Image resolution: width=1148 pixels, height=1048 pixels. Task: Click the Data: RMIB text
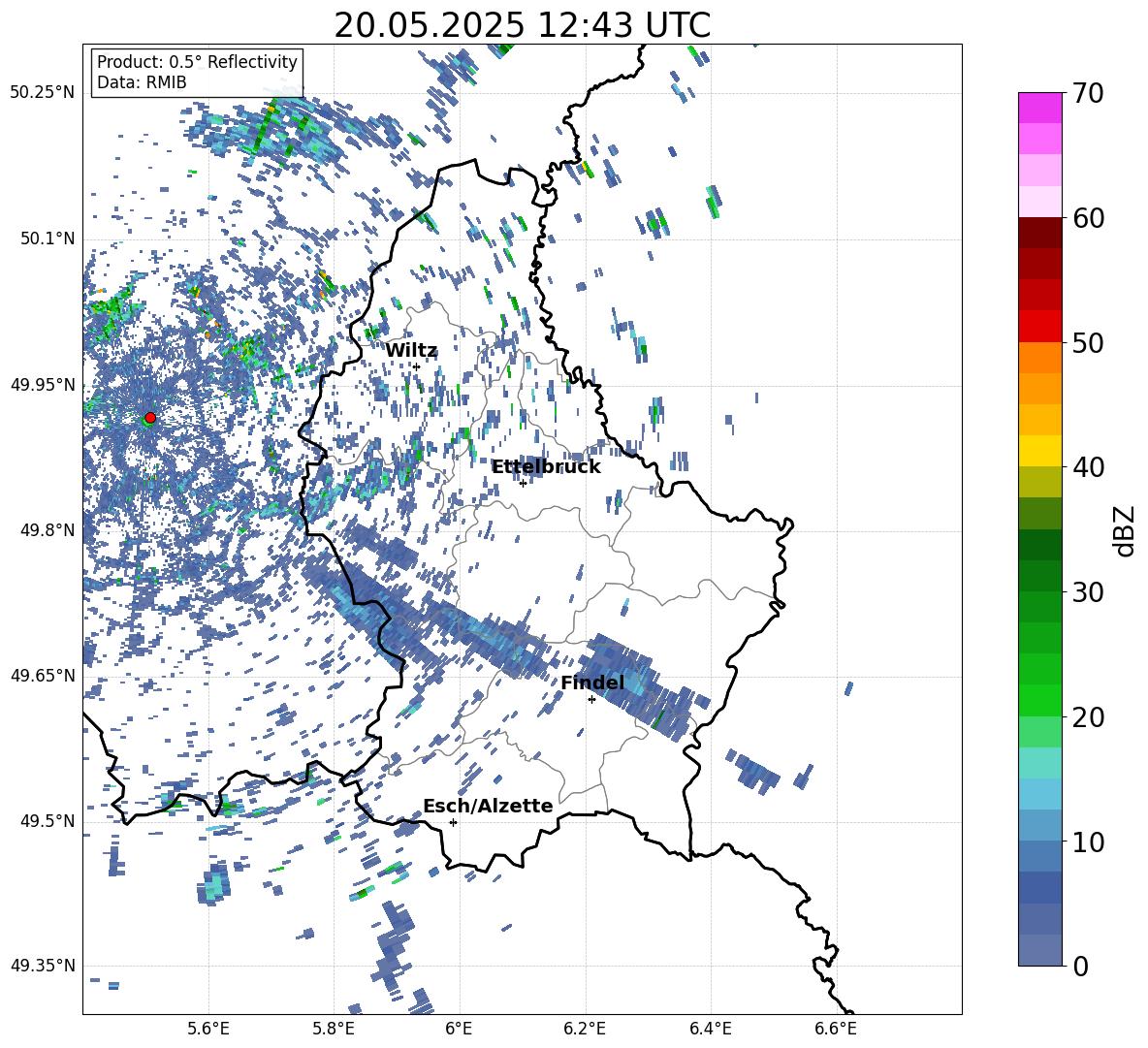tap(142, 82)
